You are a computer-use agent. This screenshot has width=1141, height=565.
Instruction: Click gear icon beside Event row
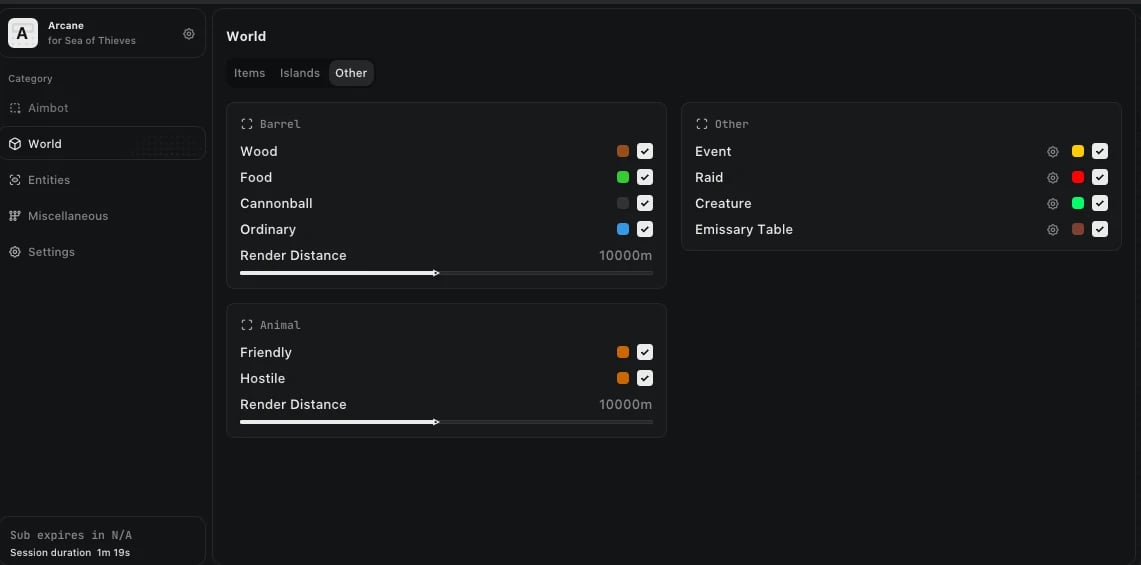click(x=1053, y=152)
